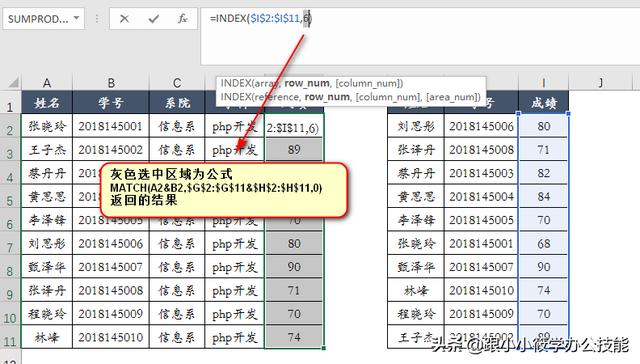Select cell 张译丹 in row 9
The image size is (640, 364).
[x=47, y=291]
